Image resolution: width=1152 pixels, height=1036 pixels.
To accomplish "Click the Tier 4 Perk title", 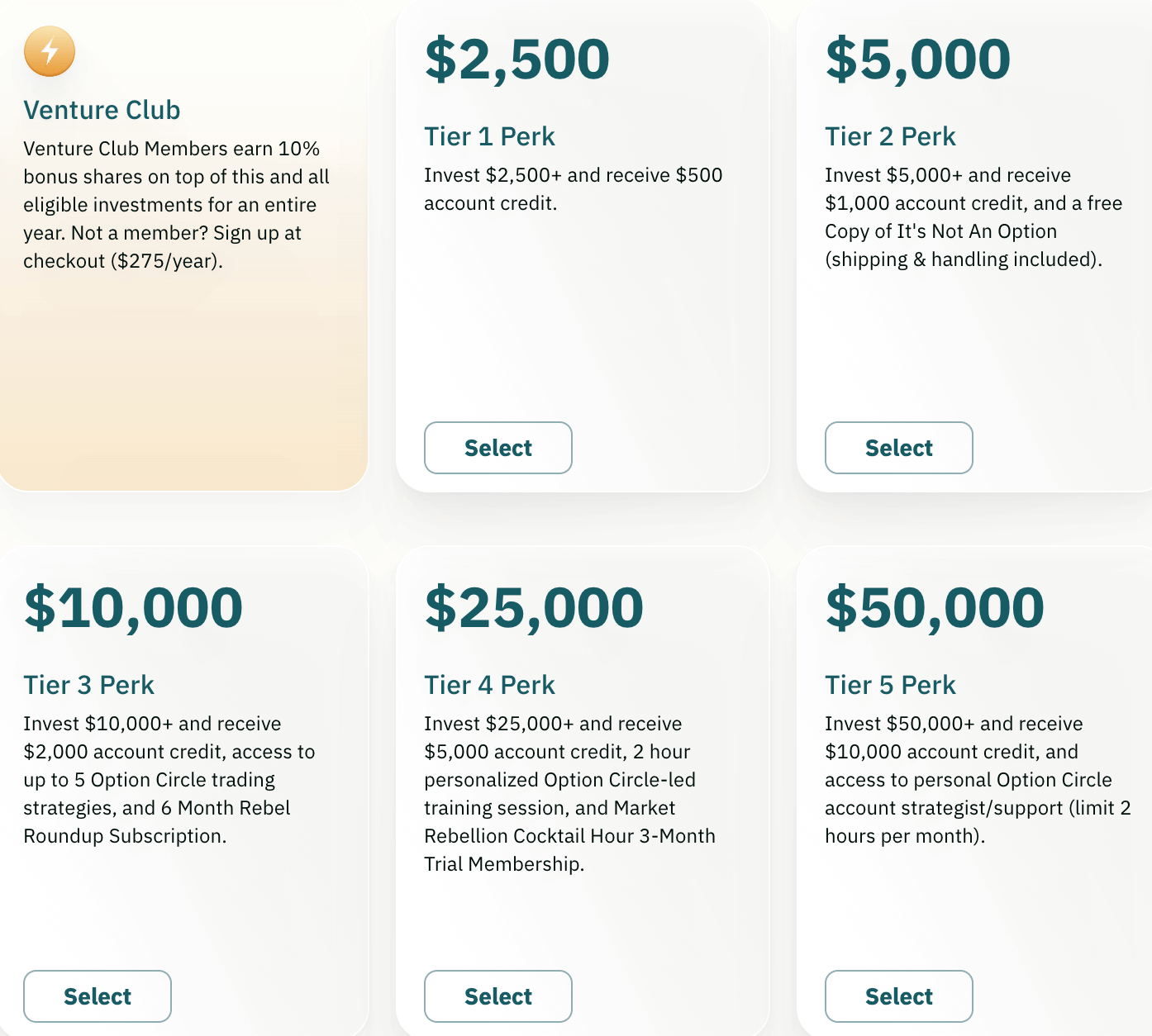I will [489, 685].
